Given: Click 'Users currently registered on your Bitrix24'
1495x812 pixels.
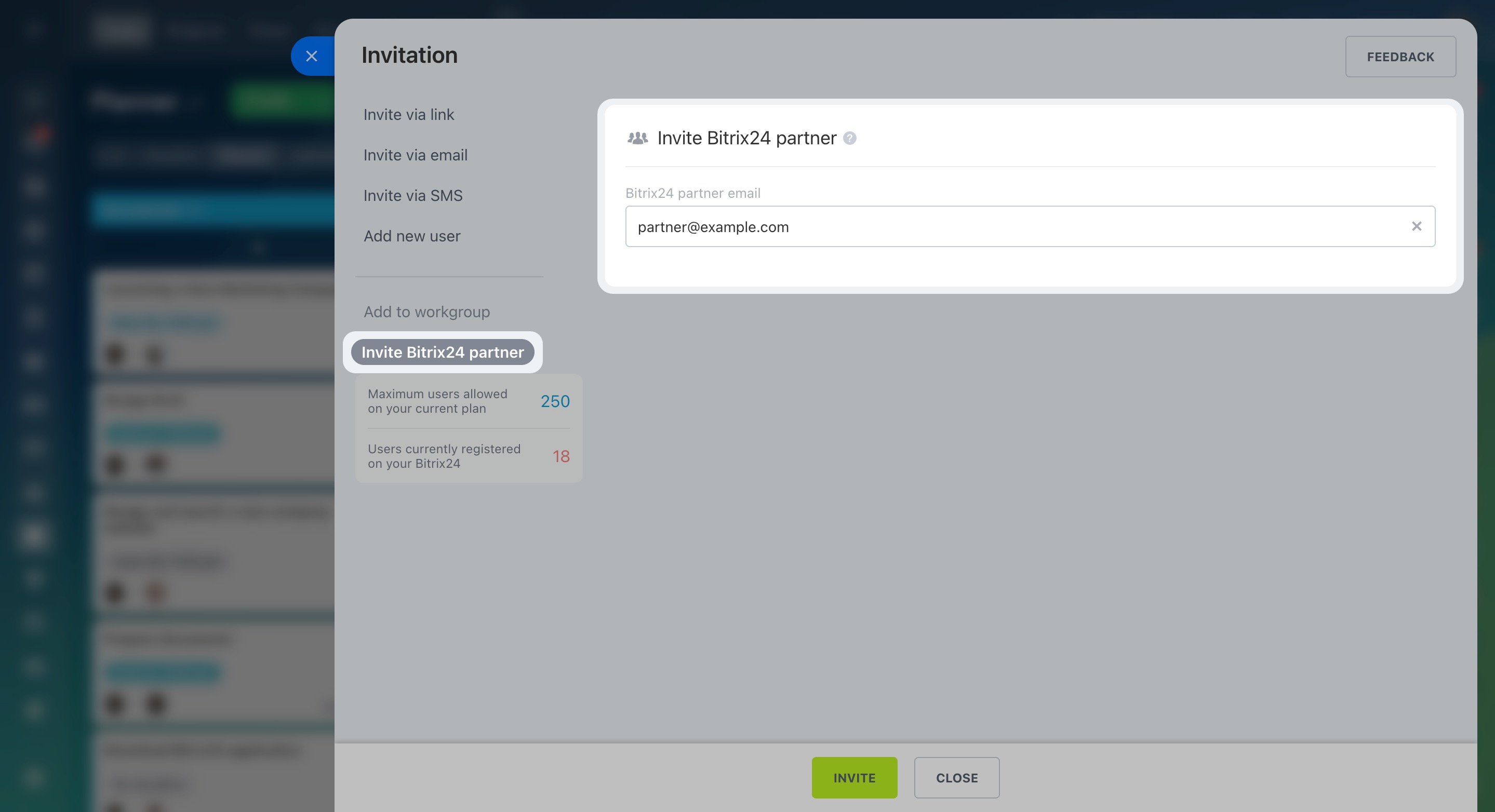Looking at the screenshot, I should (444, 456).
